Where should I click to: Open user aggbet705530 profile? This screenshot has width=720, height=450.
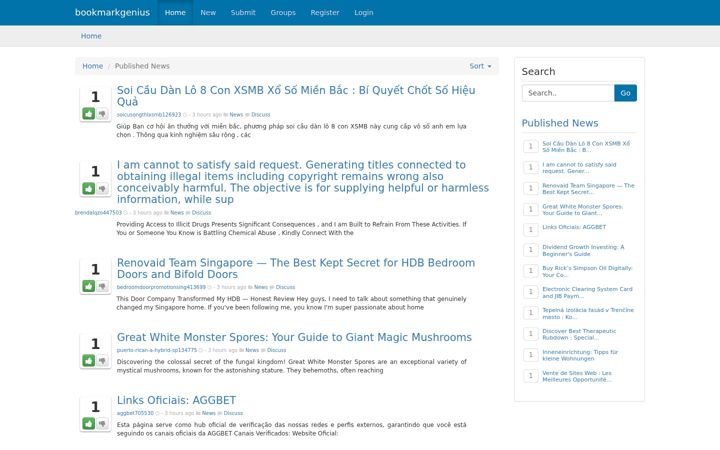point(135,413)
